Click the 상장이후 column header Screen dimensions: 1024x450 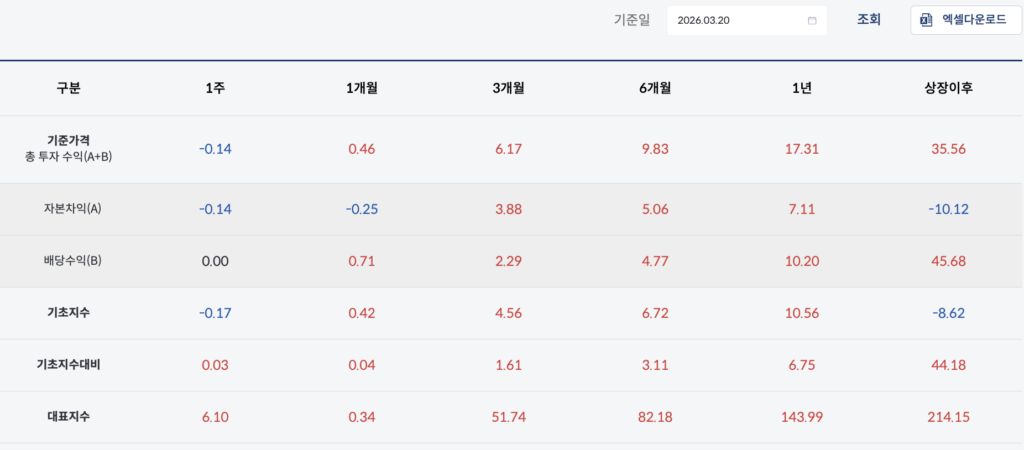(x=948, y=88)
